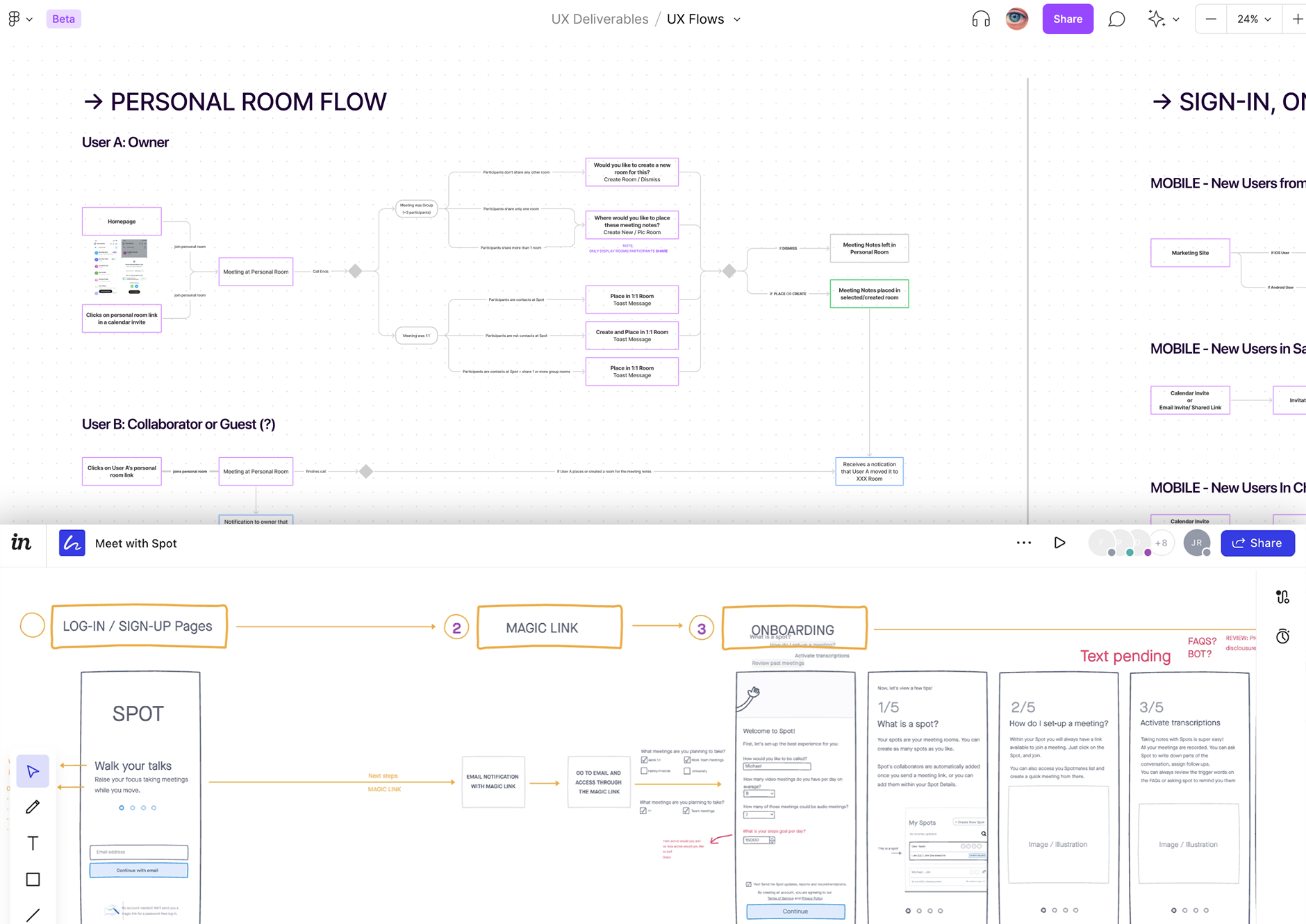Screen dimensions: 1306x924
Task: Click the user avatar in FigJam top bar
Action: (1017, 19)
